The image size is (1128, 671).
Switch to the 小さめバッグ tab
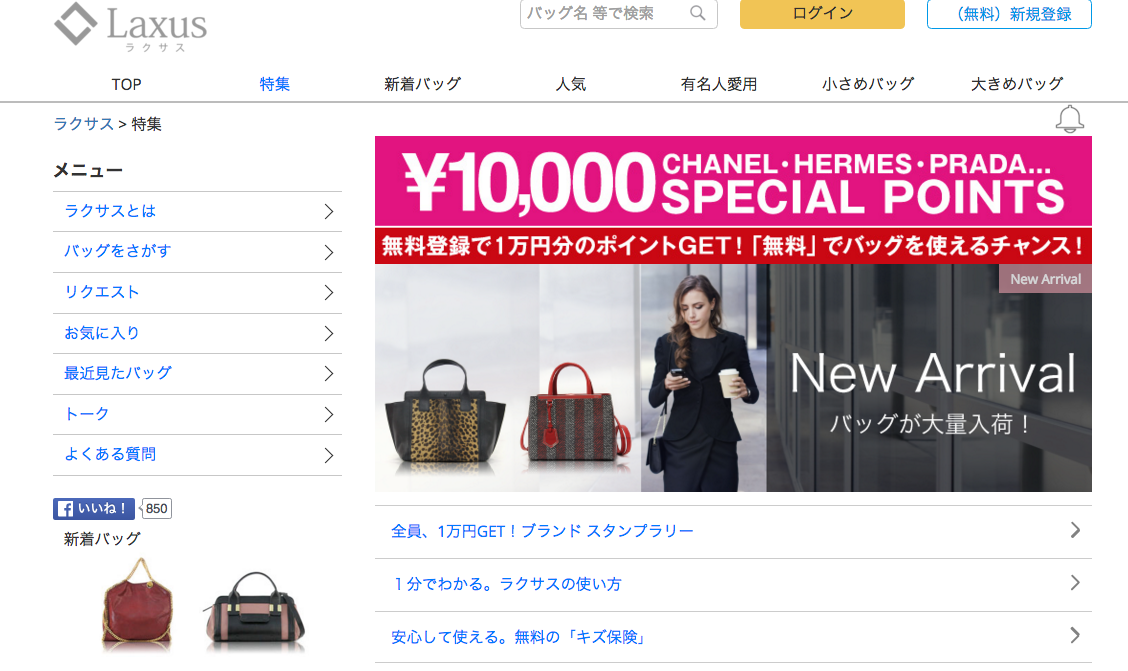click(x=868, y=84)
